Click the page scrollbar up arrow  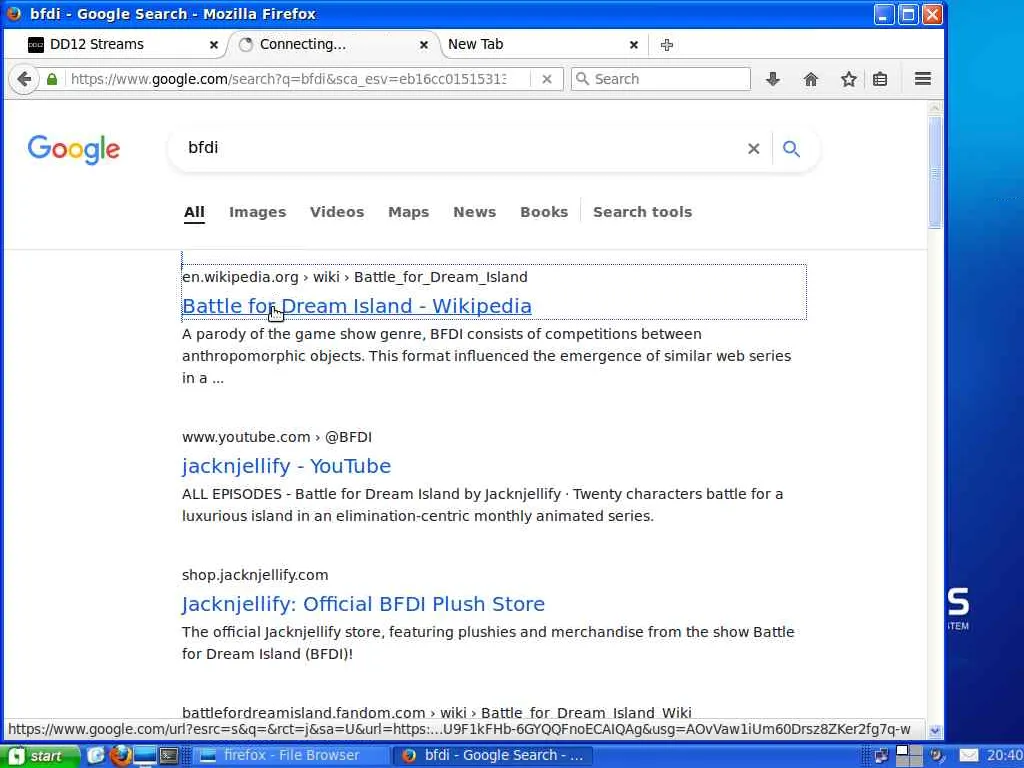click(935, 108)
